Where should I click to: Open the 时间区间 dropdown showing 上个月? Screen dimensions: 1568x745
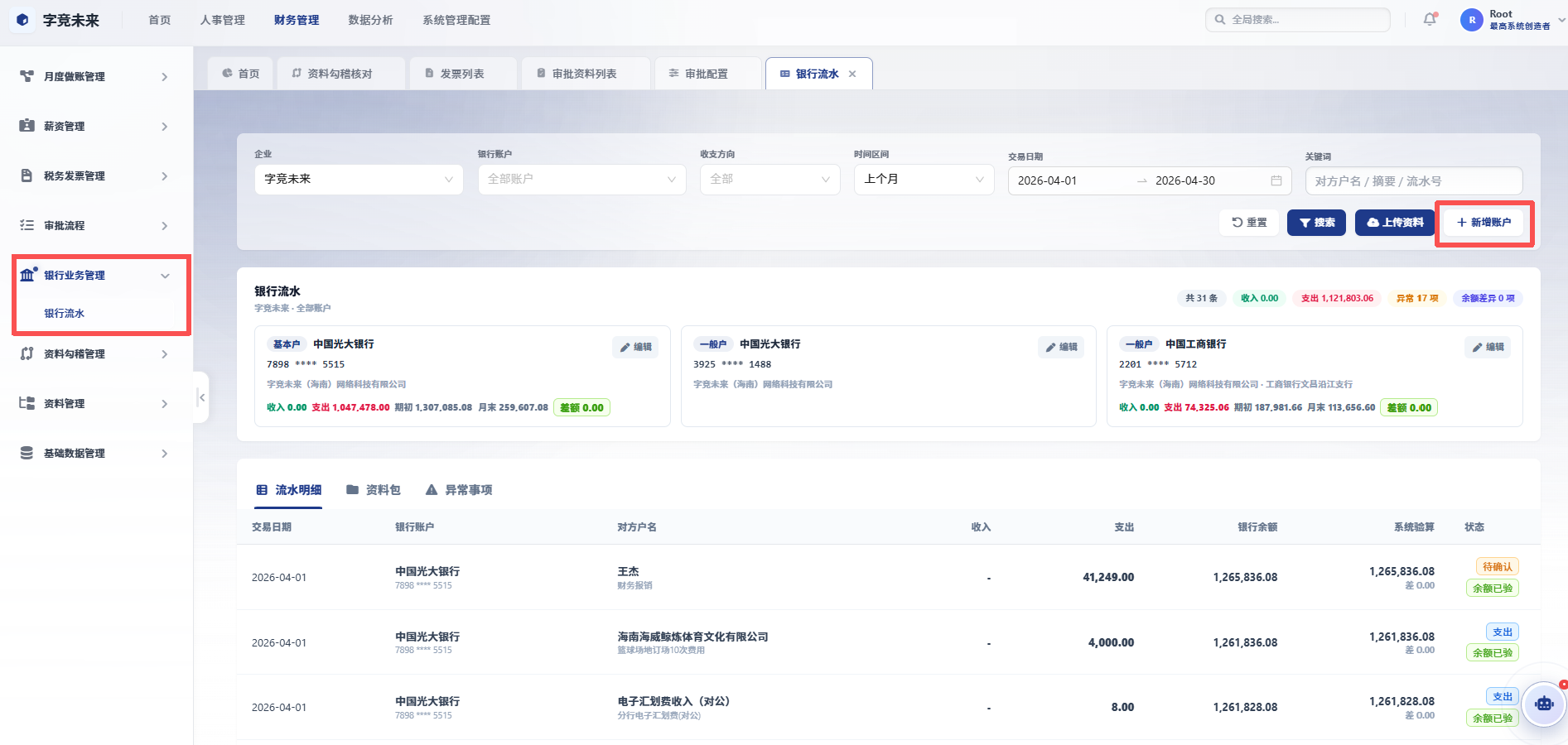(x=924, y=179)
